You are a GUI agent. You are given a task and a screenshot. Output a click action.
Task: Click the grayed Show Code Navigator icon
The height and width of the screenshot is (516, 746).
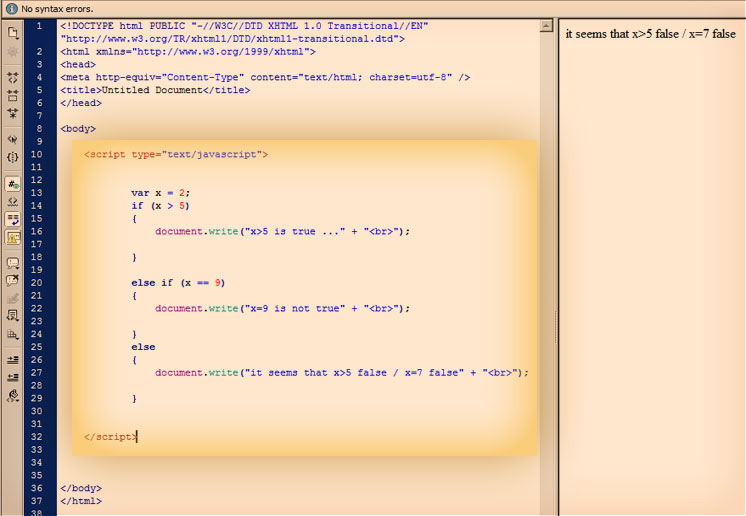coord(13,51)
